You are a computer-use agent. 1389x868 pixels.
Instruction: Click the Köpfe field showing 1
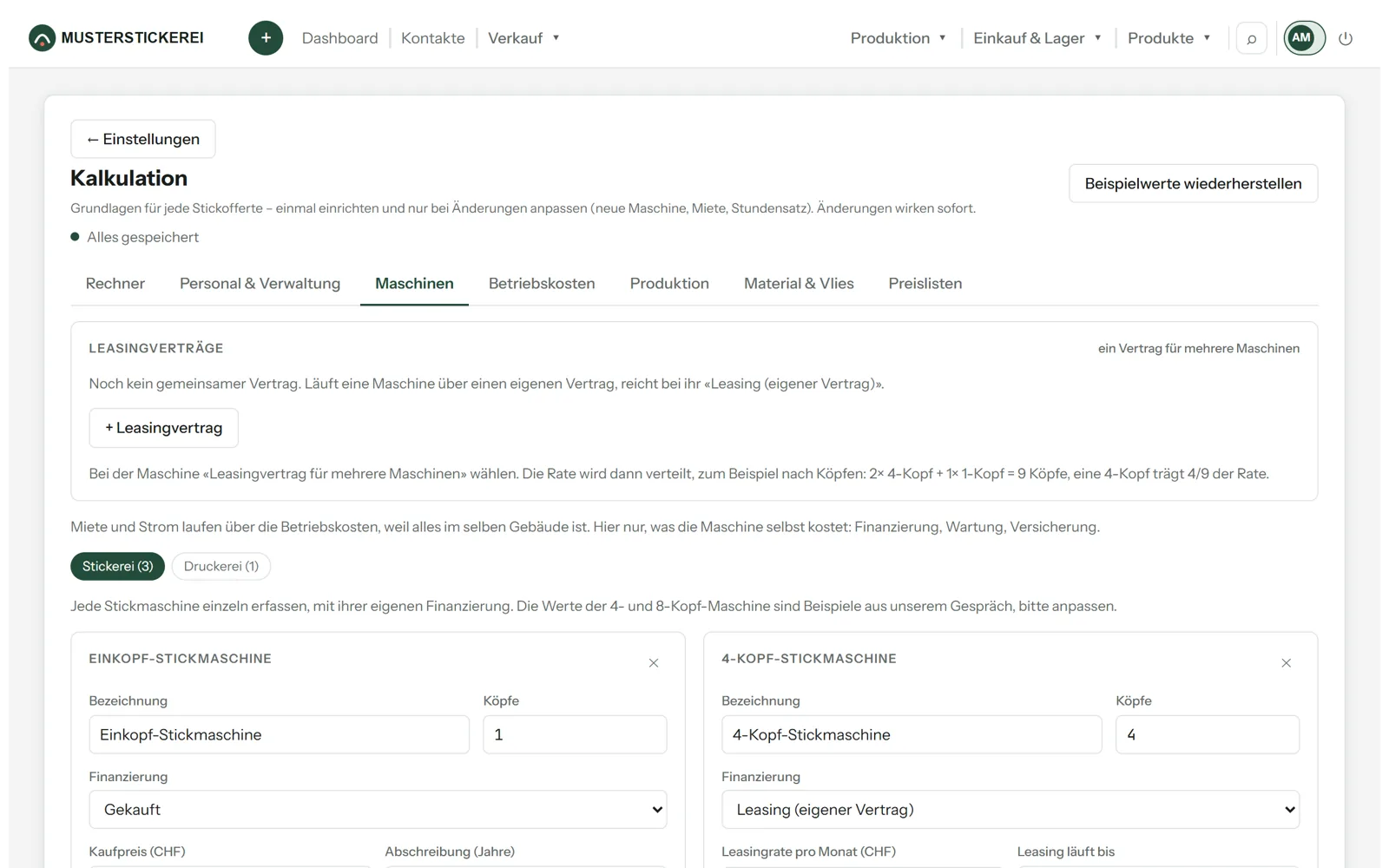(x=575, y=734)
